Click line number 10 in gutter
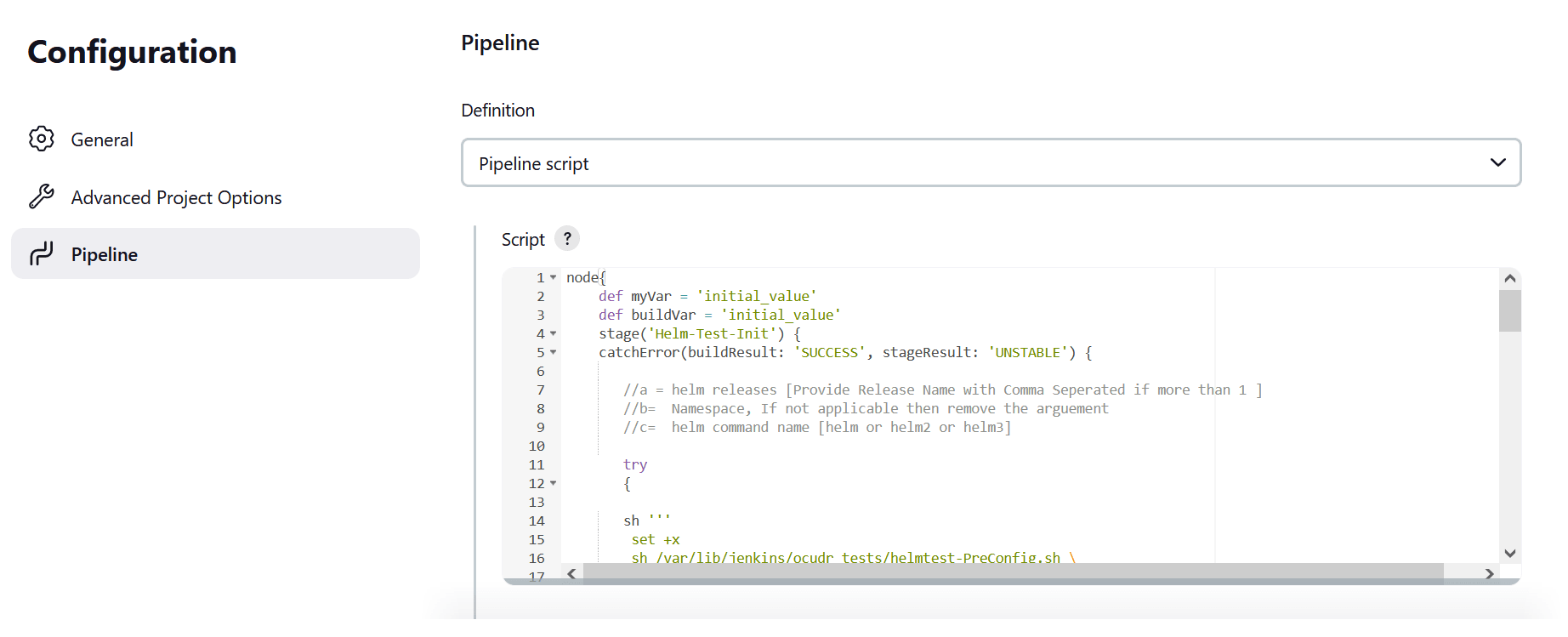 (537, 446)
